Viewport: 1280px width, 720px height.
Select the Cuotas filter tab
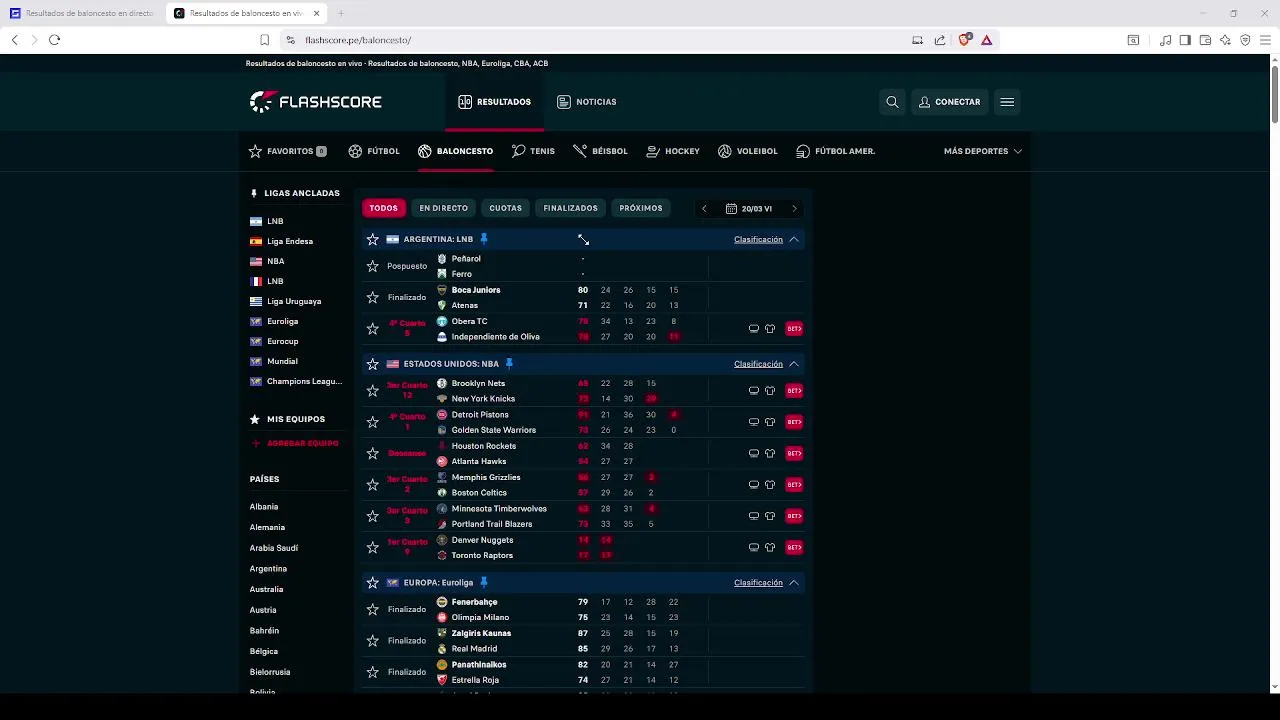(x=506, y=209)
